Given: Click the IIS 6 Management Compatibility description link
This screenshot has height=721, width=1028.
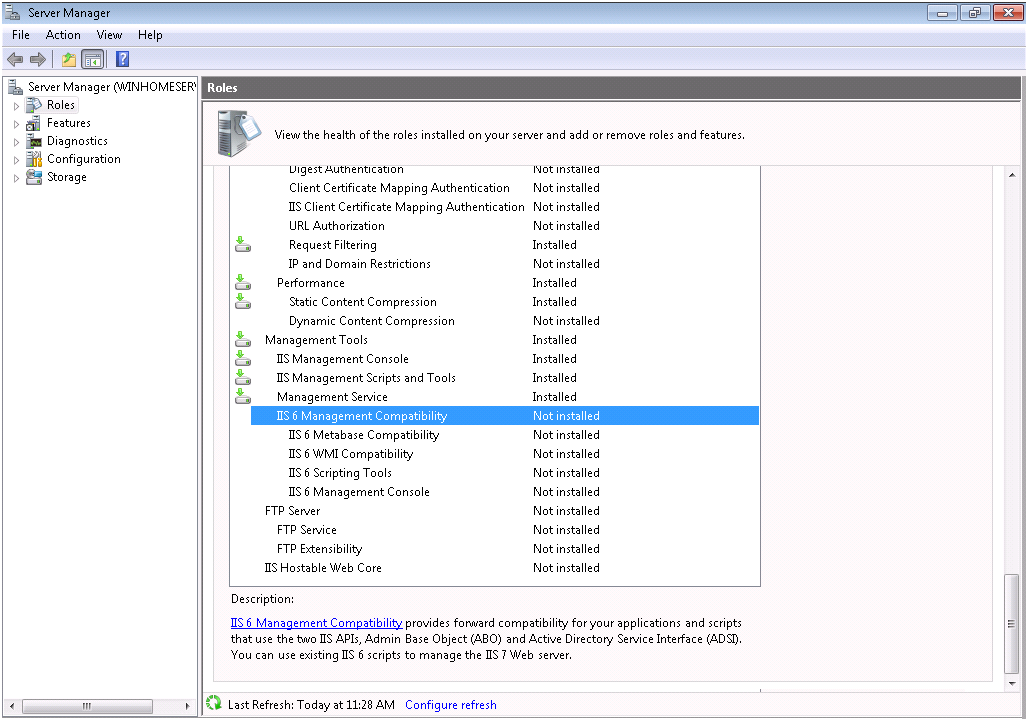Looking at the screenshot, I should point(316,623).
